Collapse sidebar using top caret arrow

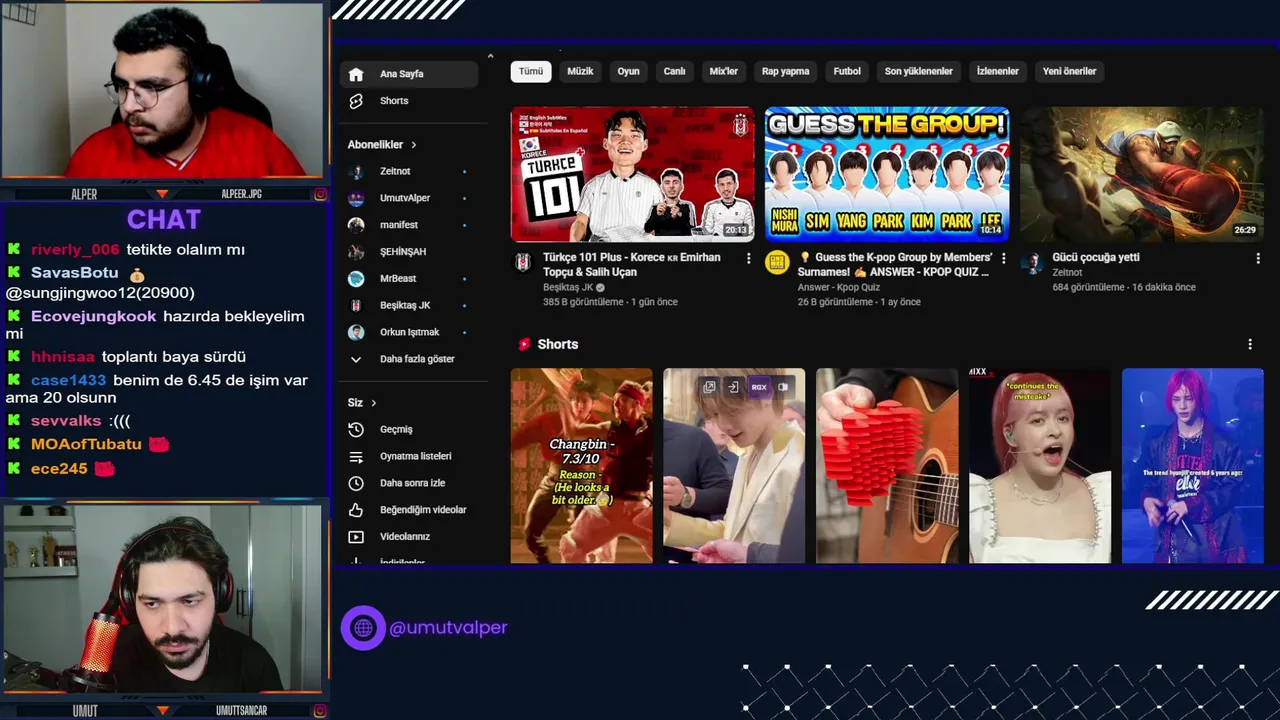tap(490, 57)
